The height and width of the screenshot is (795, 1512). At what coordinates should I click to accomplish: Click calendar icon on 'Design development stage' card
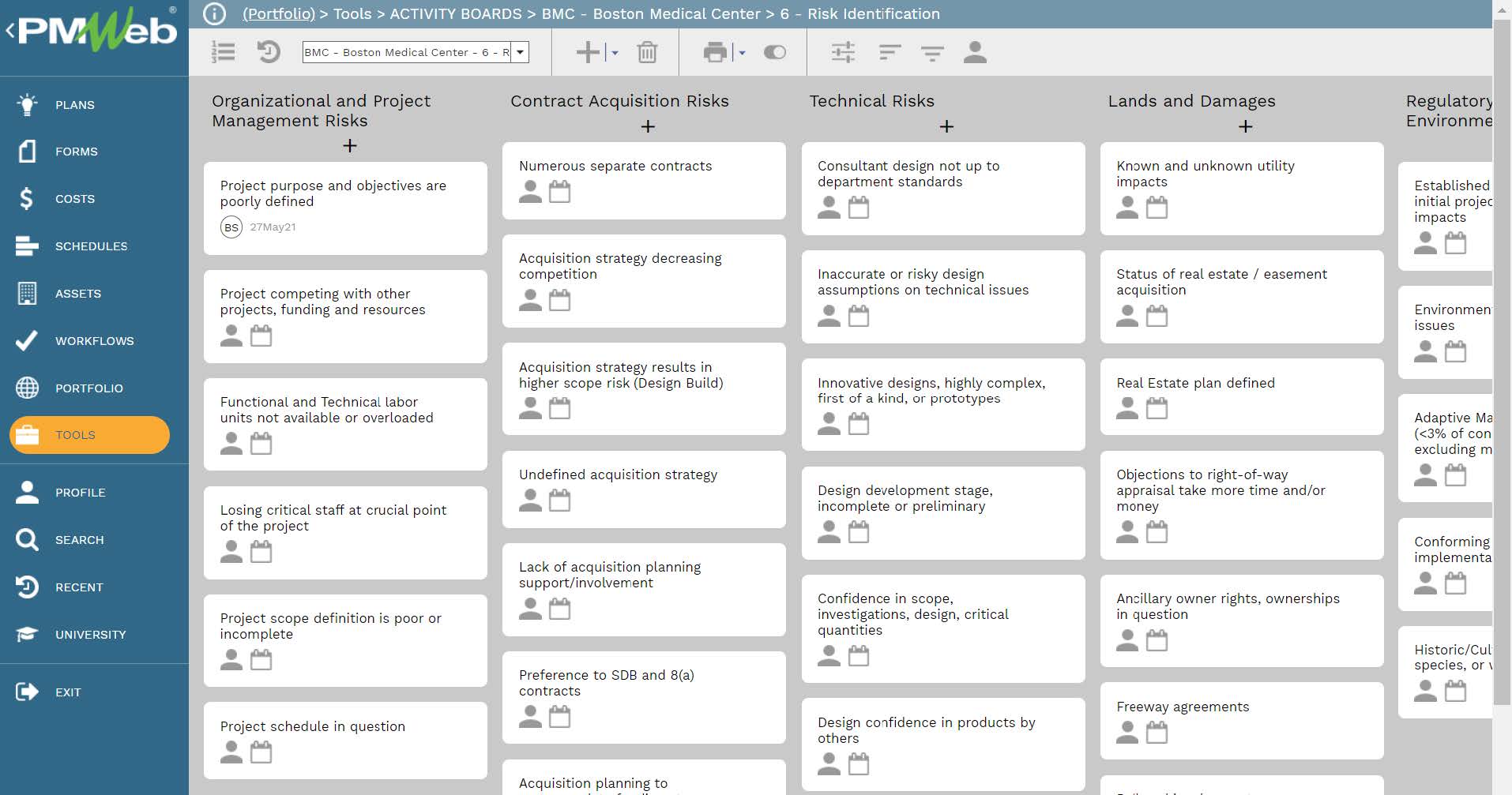pyautogui.click(x=858, y=532)
